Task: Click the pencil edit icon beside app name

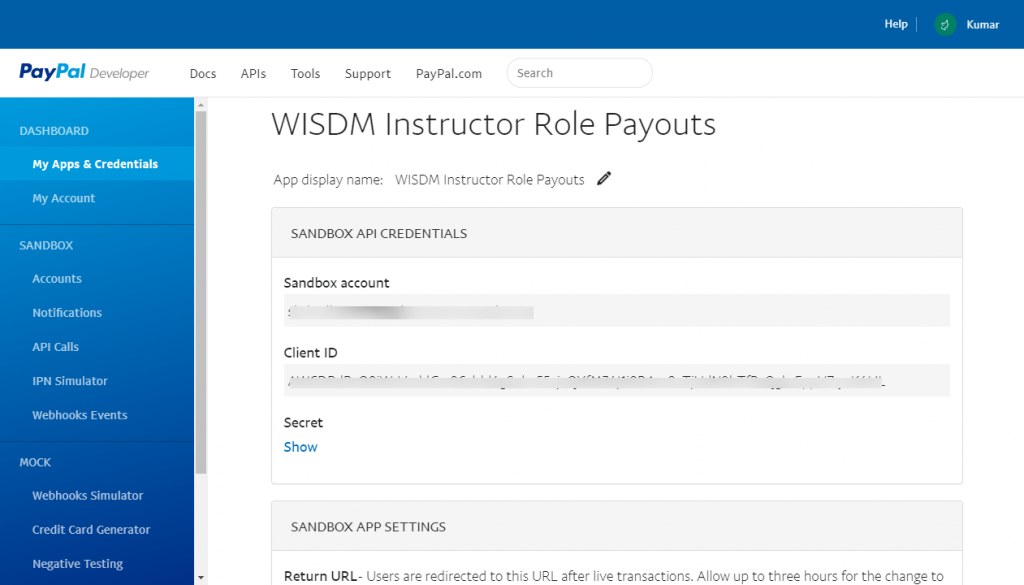Action: (603, 179)
